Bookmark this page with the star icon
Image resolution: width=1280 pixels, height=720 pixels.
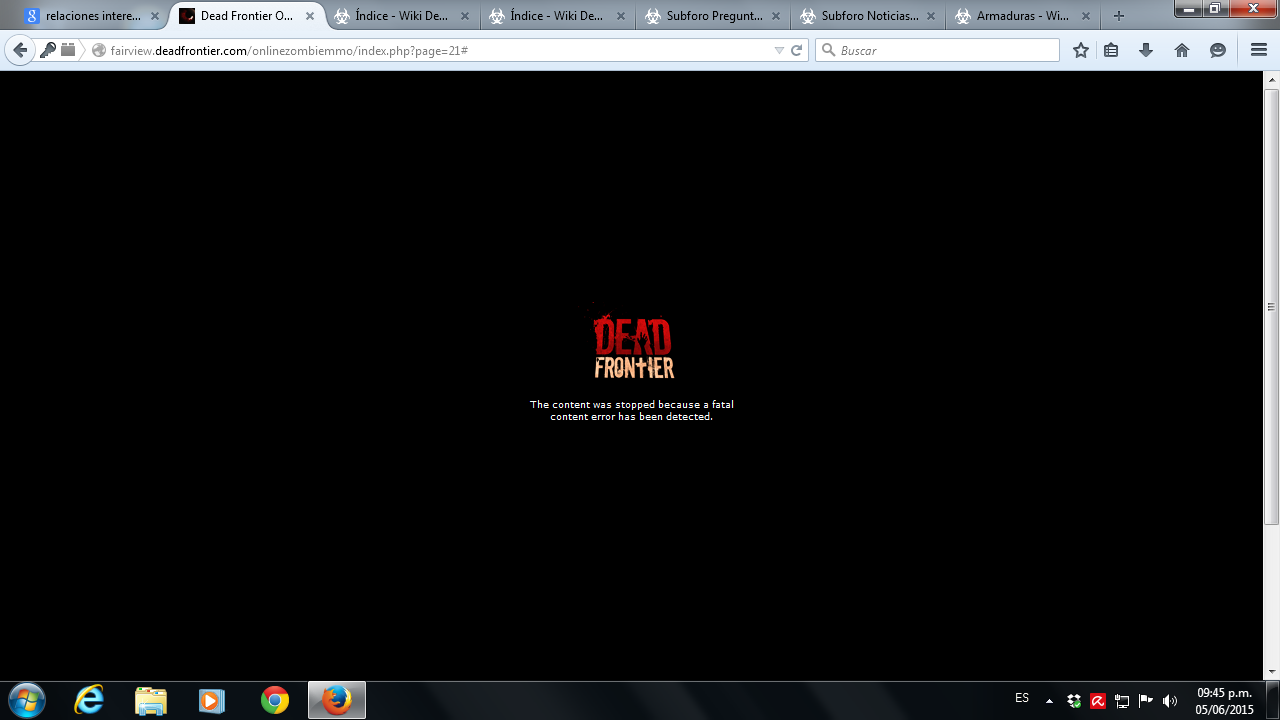point(1081,50)
